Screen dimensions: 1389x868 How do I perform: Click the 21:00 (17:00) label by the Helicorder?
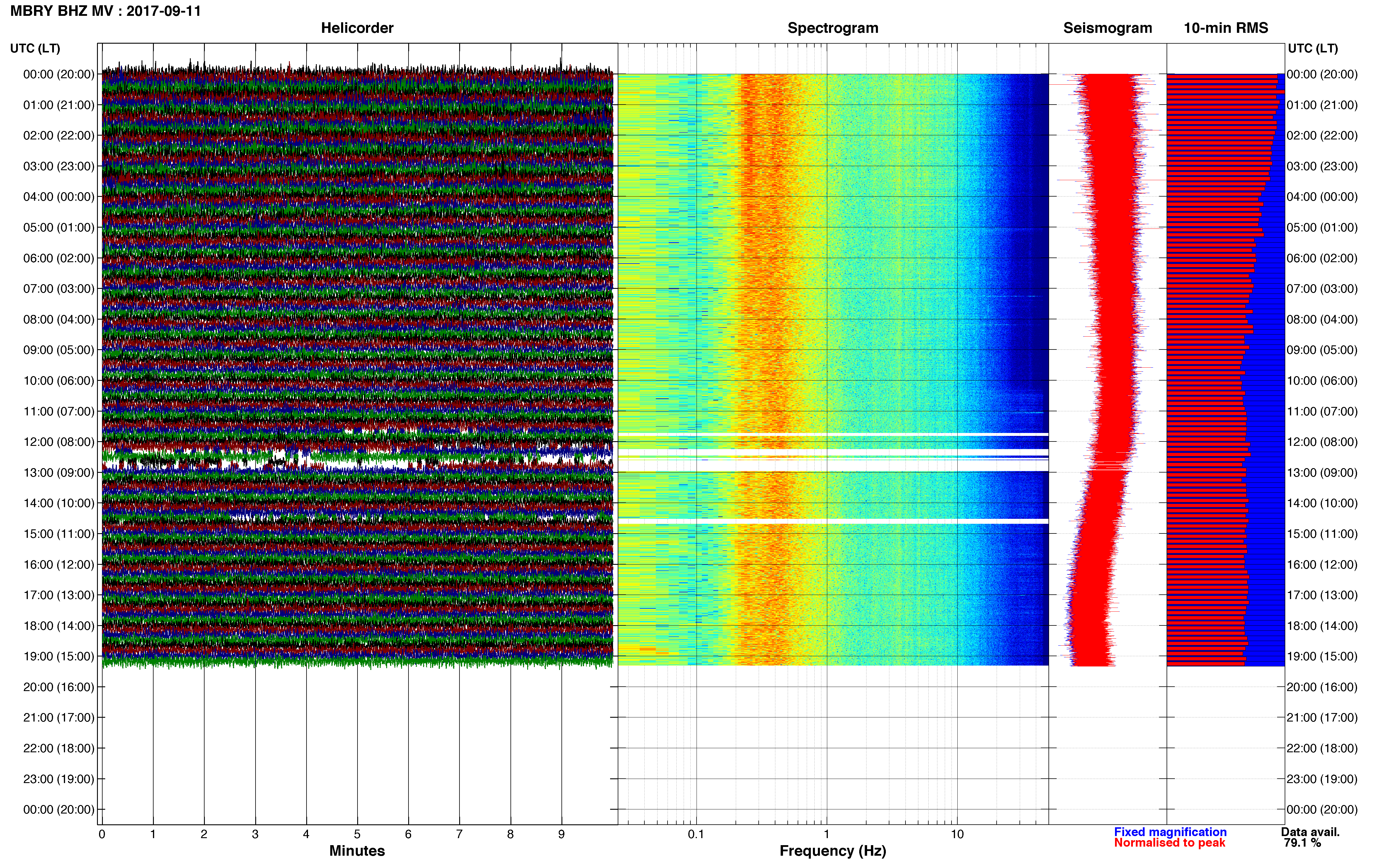point(59,718)
